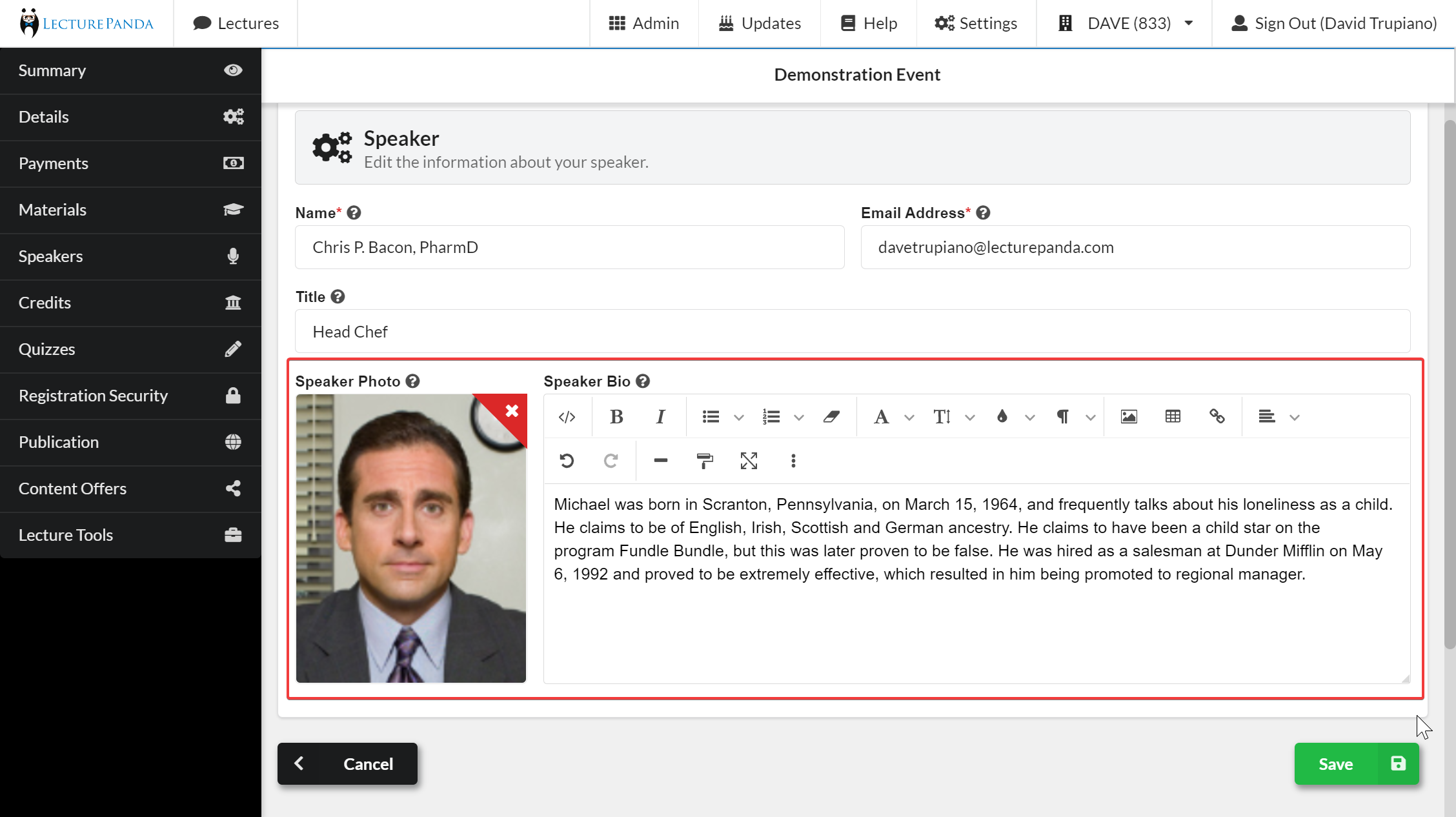The image size is (1456, 817).
Task: Expand unordered list style dropdown arrow
Action: point(739,418)
